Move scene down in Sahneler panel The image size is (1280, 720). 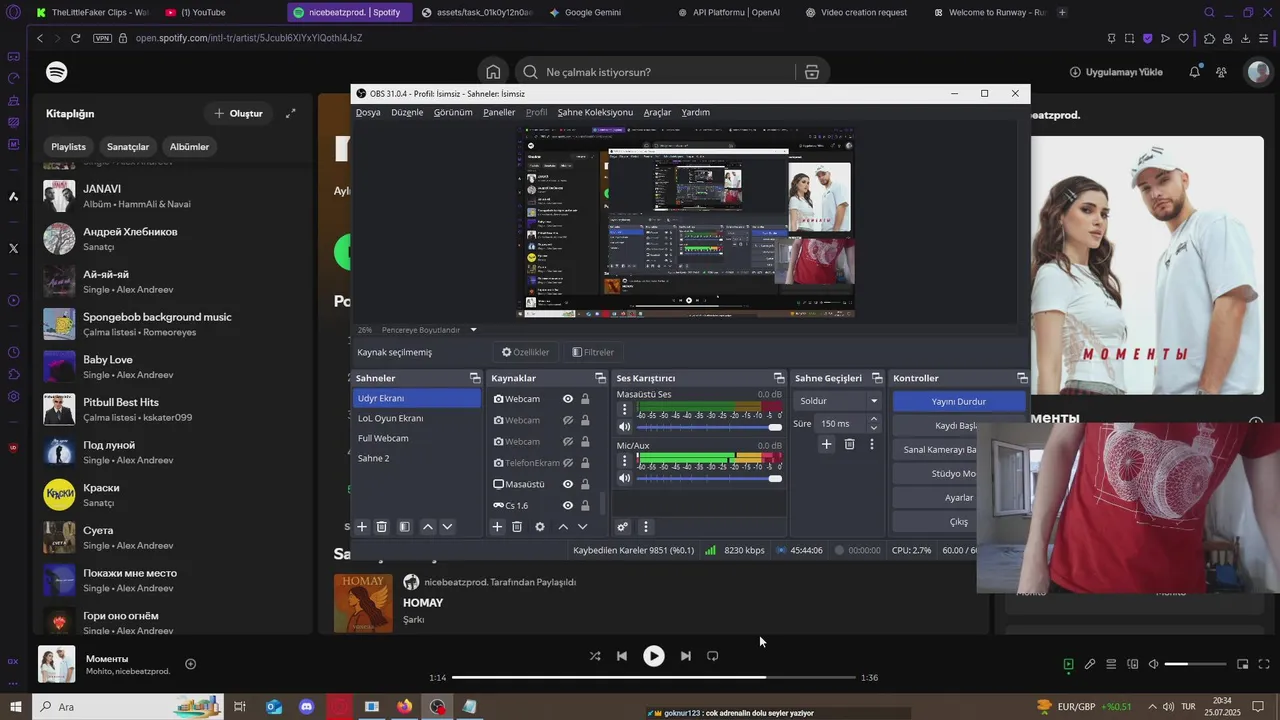pyautogui.click(x=447, y=527)
